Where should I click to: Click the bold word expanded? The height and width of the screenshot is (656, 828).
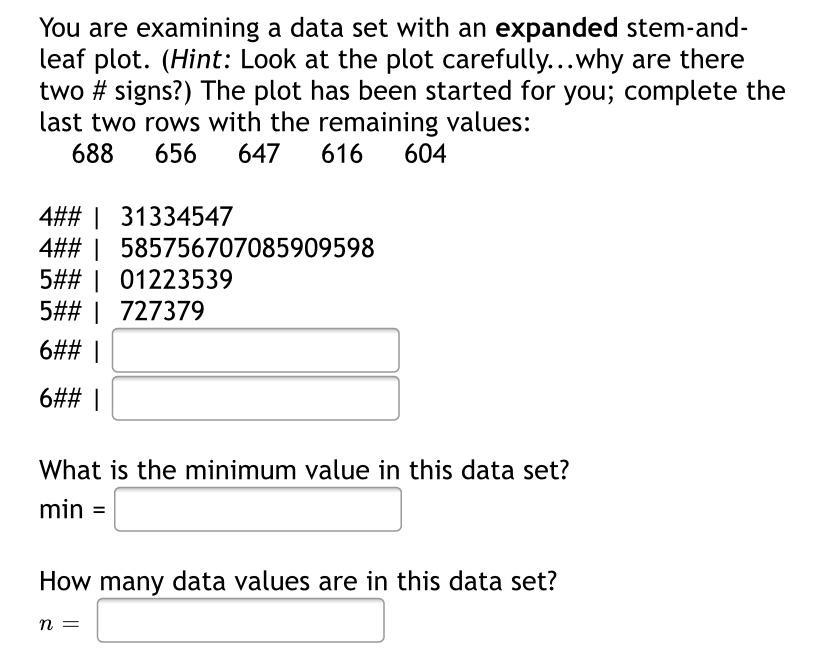pos(557,28)
